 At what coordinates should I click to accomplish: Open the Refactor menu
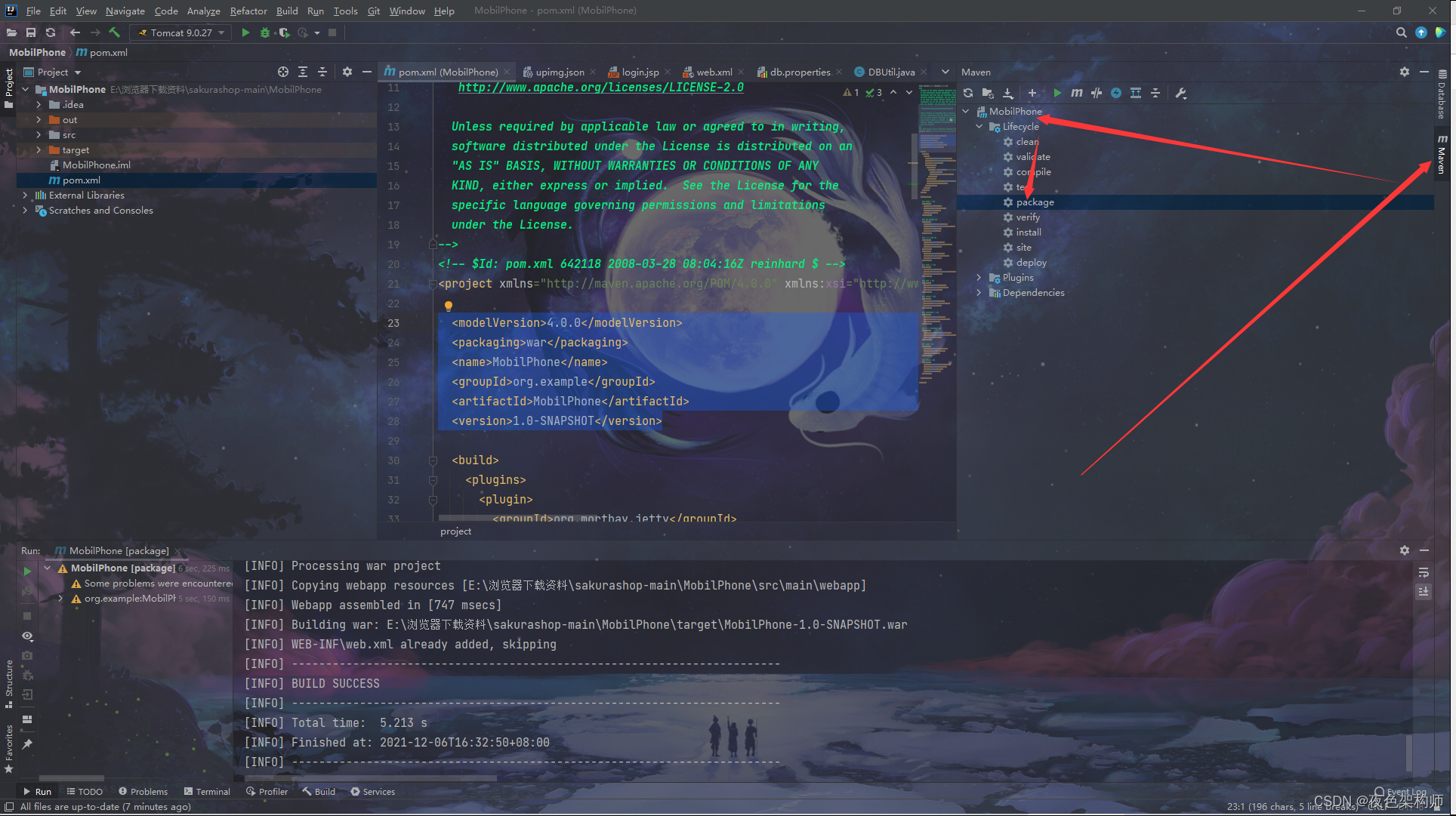(x=248, y=11)
